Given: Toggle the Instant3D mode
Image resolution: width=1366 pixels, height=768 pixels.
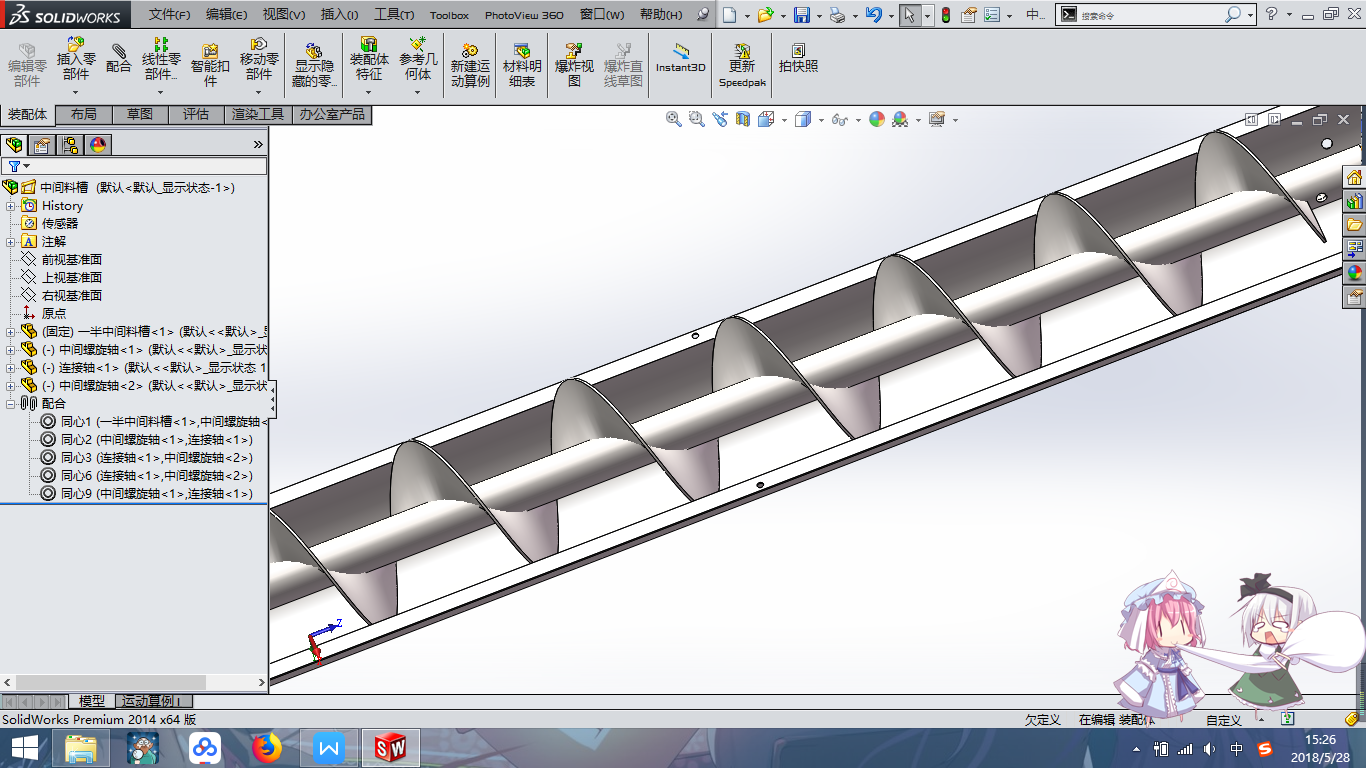Looking at the screenshot, I should click(x=681, y=58).
